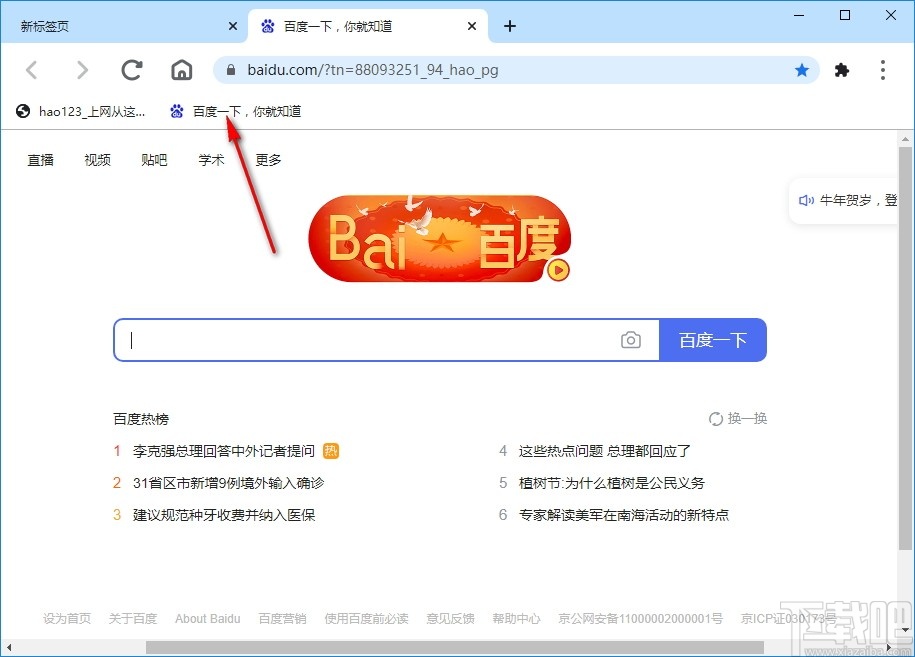Go back using the back arrow
Screen dimensions: 915x657
31,70
